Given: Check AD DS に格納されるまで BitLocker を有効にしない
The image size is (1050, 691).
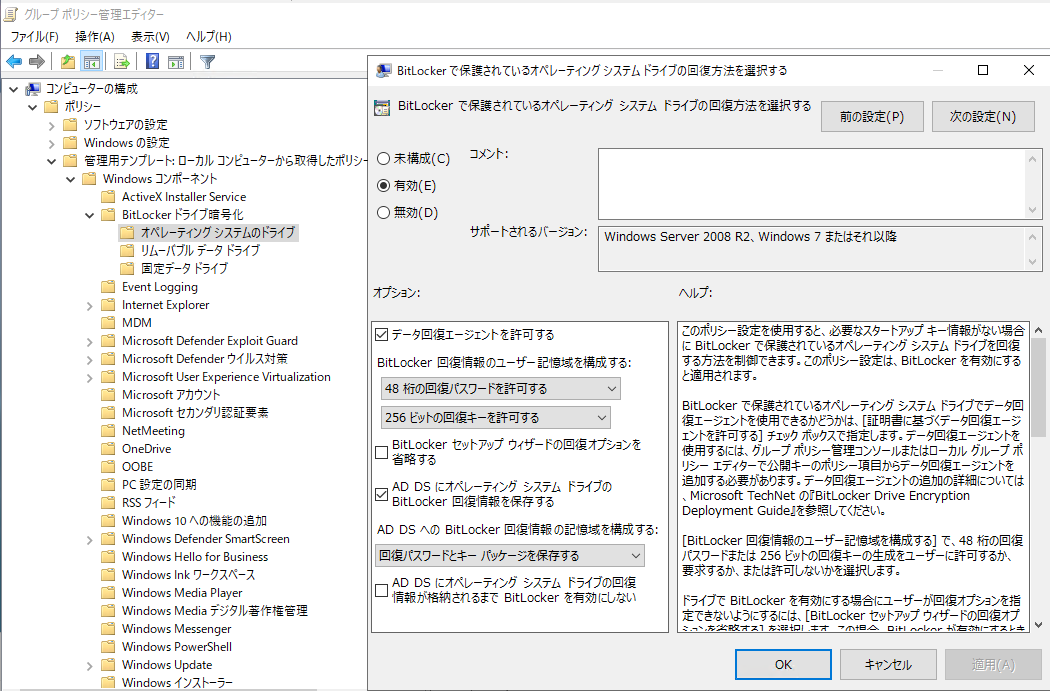Looking at the screenshot, I should [382, 591].
